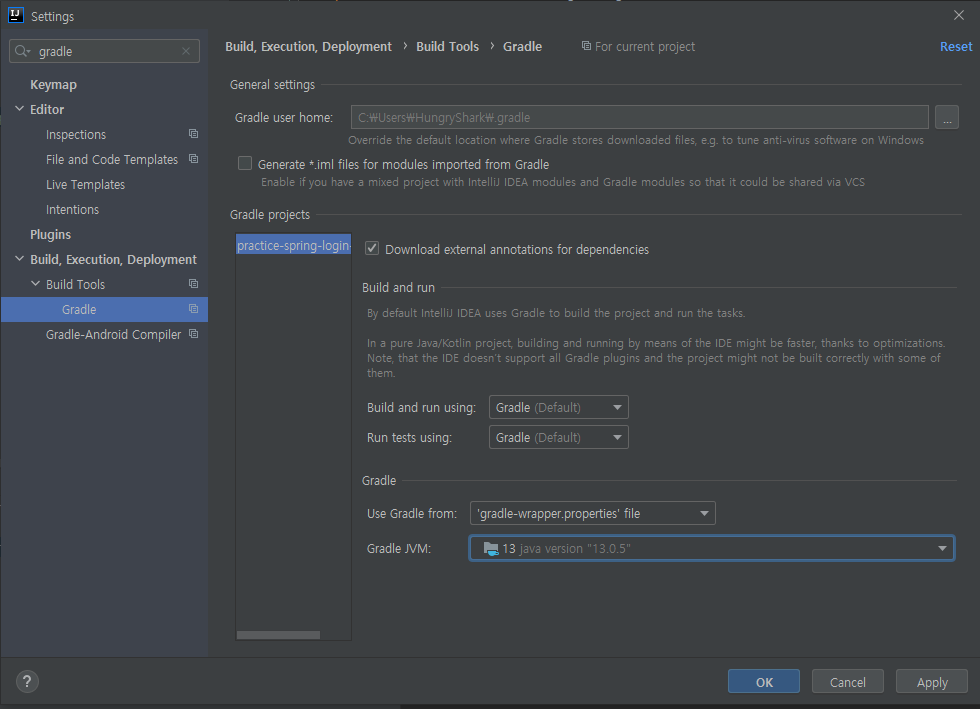
Task: Click the settings search field
Action: [x=104, y=51]
